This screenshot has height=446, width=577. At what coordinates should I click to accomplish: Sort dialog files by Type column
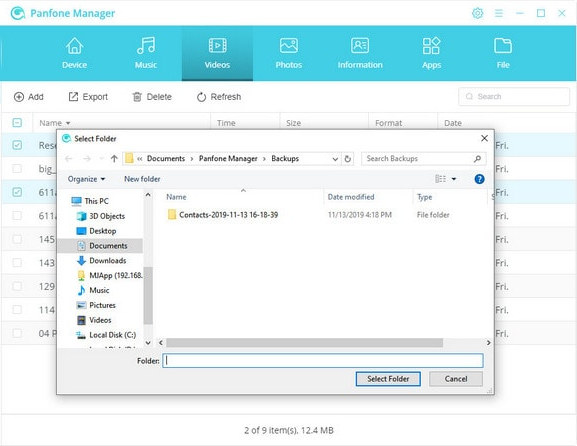[x=424, y=197]
